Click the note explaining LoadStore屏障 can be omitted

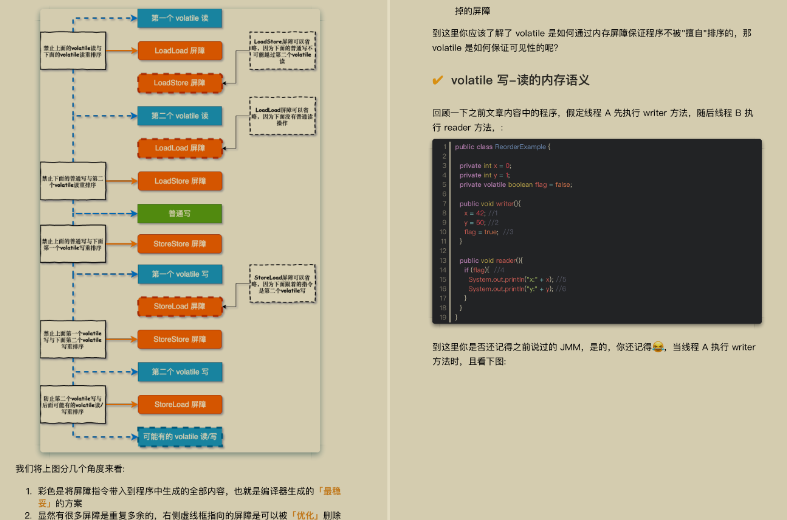point(282,50)
